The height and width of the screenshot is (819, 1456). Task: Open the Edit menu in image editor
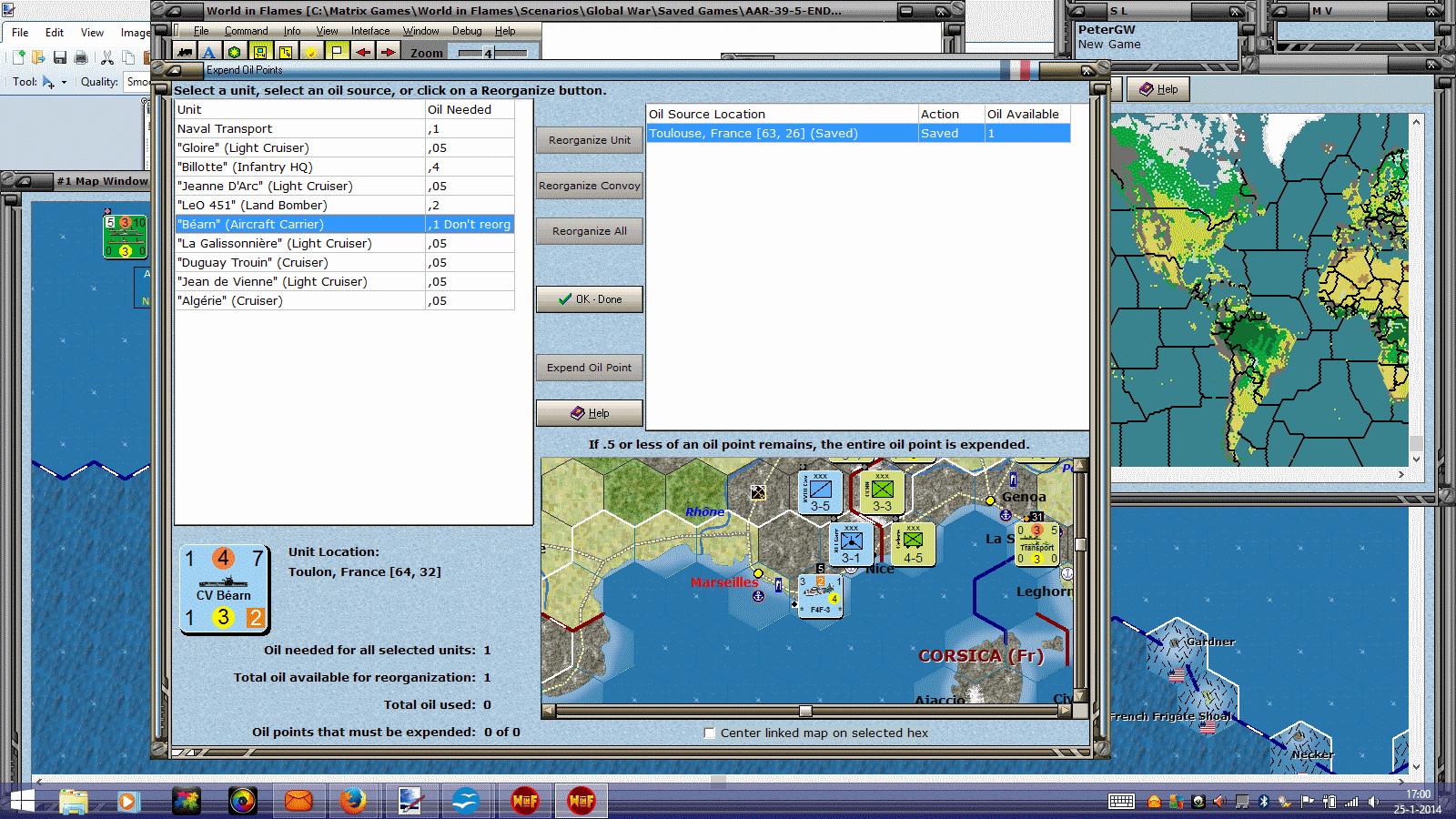point(55,33)
